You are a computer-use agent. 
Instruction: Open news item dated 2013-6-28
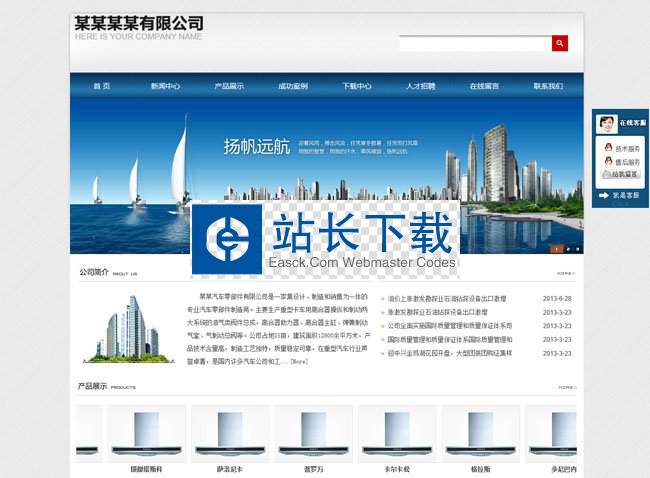tap(446, 298)
